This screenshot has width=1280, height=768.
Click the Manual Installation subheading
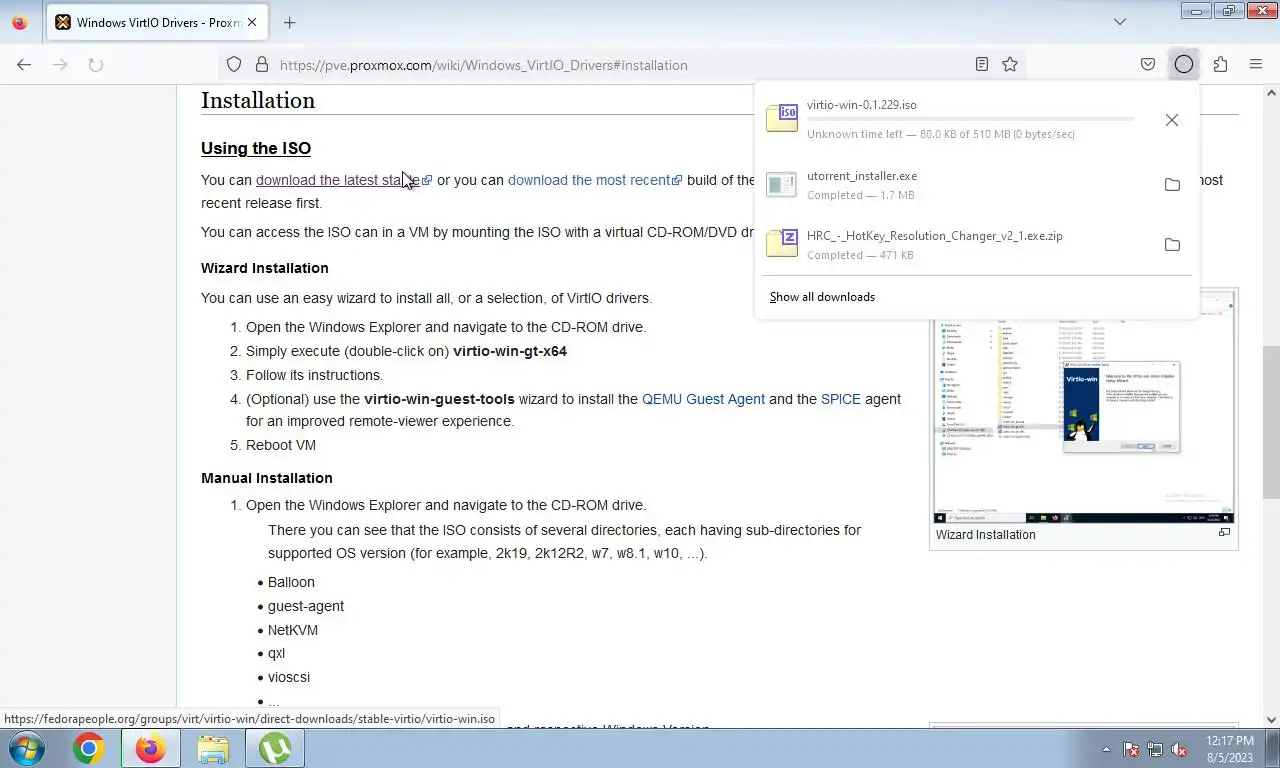267,478
